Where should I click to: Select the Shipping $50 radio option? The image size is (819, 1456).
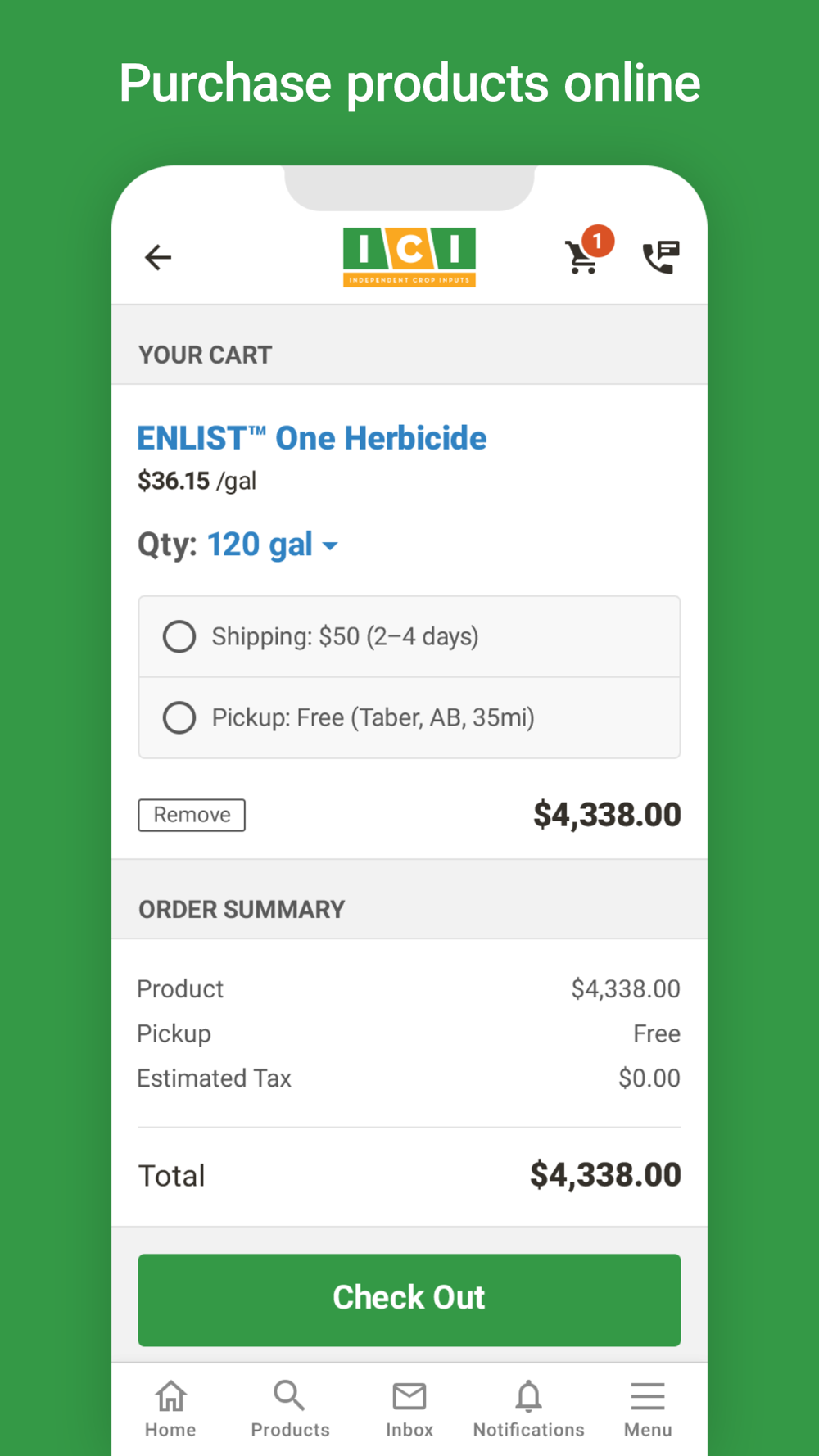point(179,636)
